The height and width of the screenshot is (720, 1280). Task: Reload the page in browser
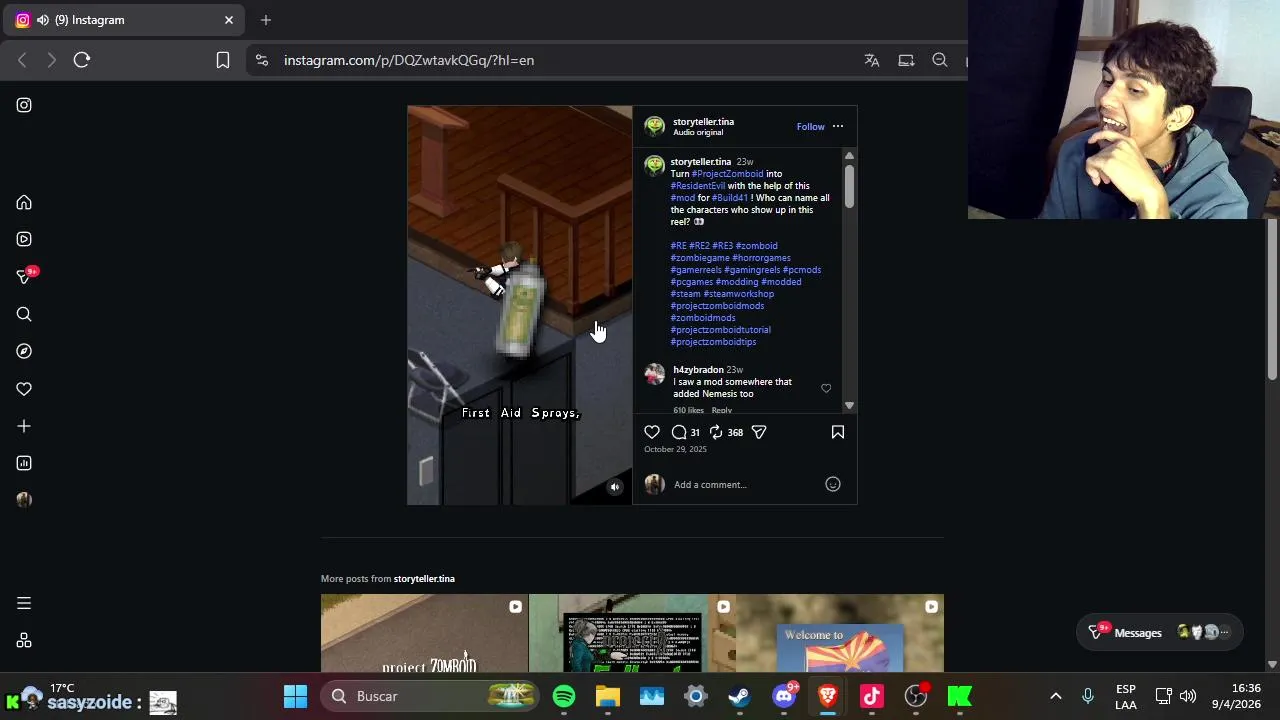coord(82,60)
